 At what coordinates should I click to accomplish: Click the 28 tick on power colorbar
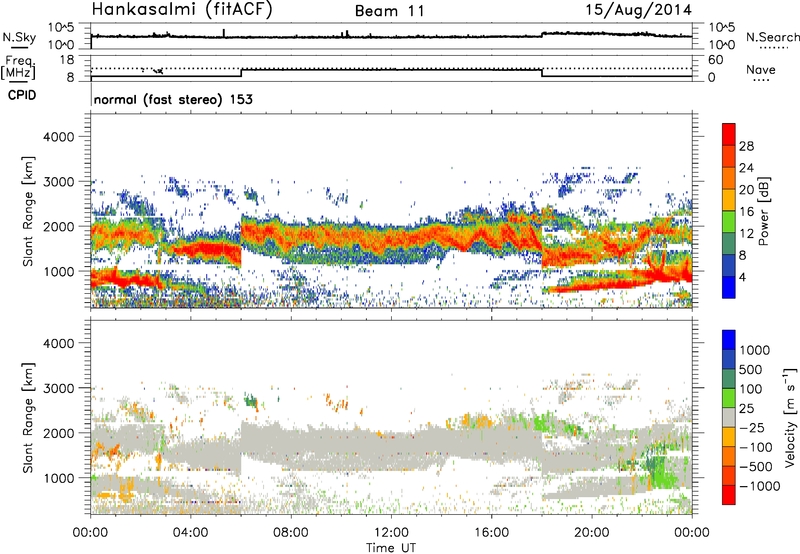pos(746,146)
